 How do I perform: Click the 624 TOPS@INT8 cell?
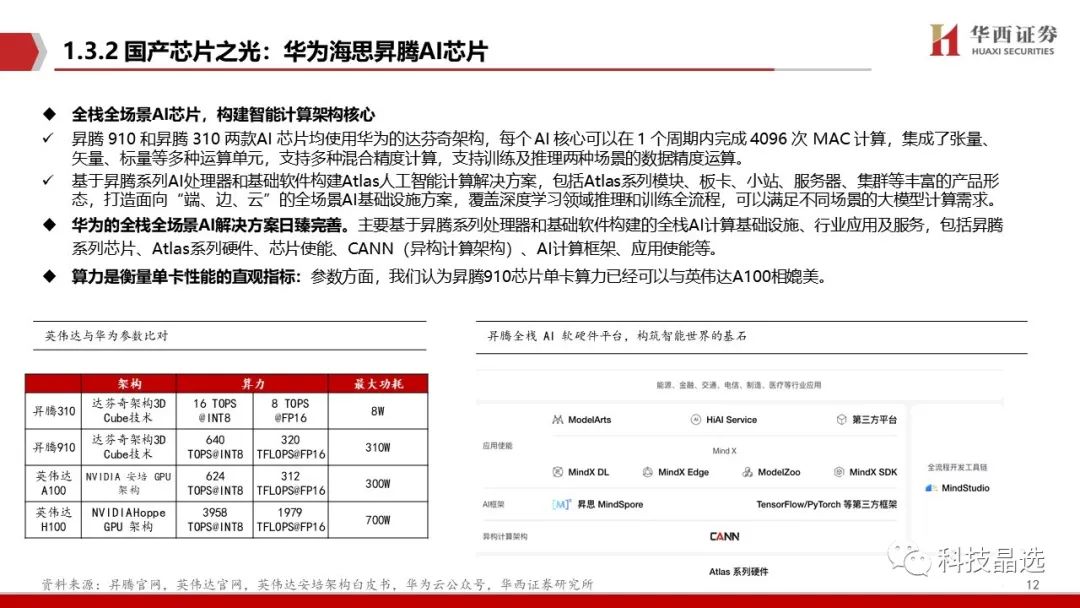(215, 483)
